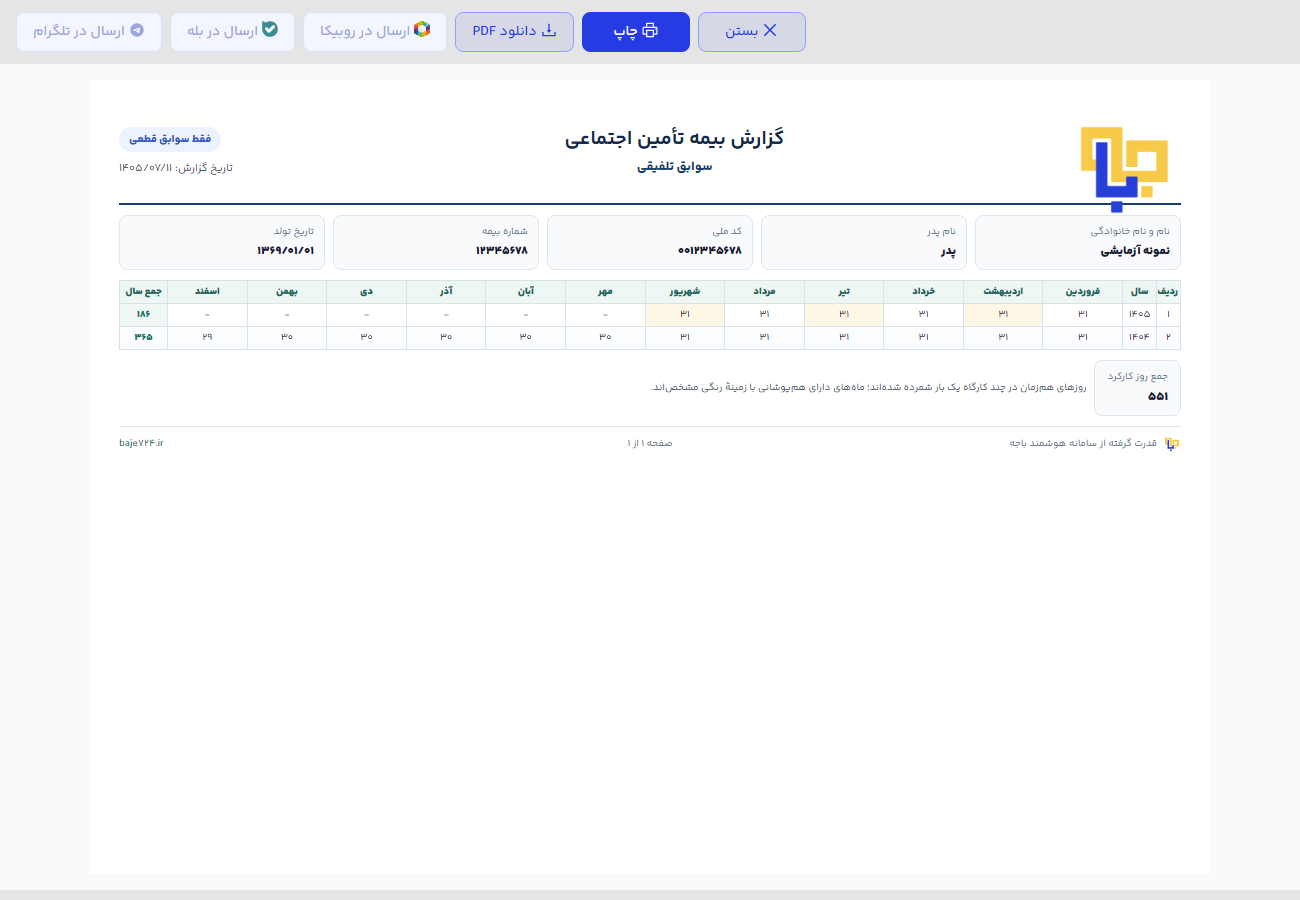This screenshot has height=900, width=1300.
Task: Click the صفحه ۱ از ۱ page indicator
Action: point(650,443)
